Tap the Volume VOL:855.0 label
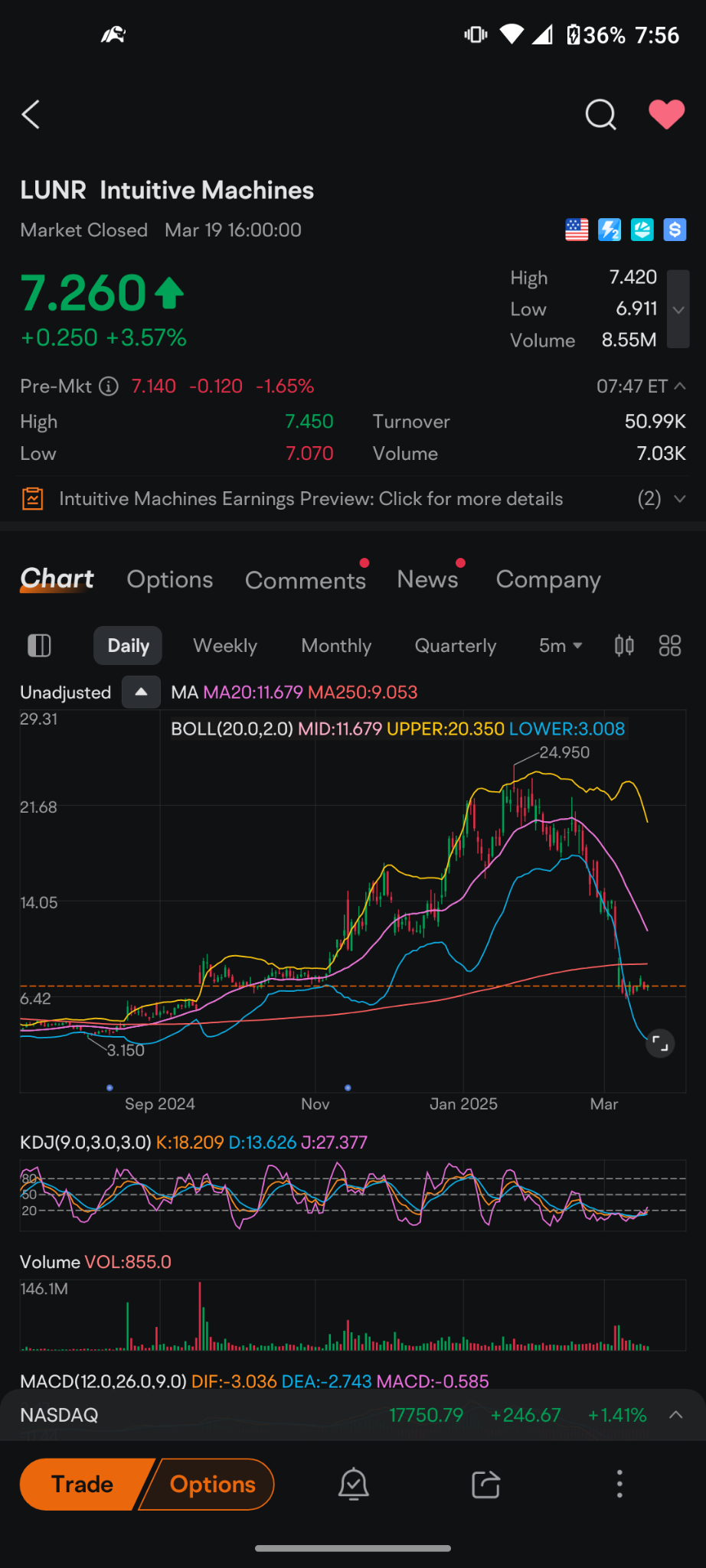This screenshot has height=1568, width=706. pos(96,1262)
